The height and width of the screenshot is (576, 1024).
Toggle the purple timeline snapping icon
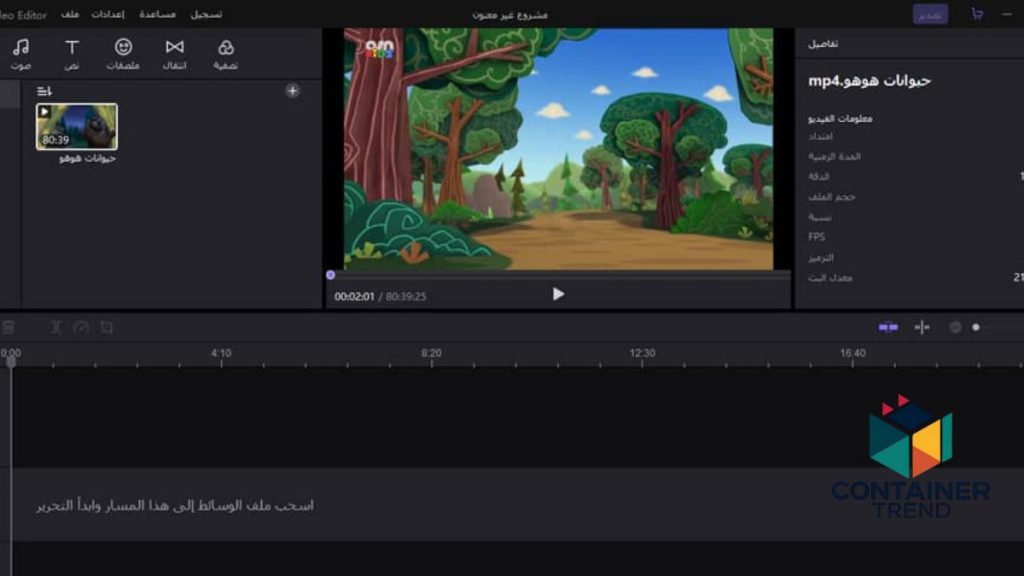point(888,327)
